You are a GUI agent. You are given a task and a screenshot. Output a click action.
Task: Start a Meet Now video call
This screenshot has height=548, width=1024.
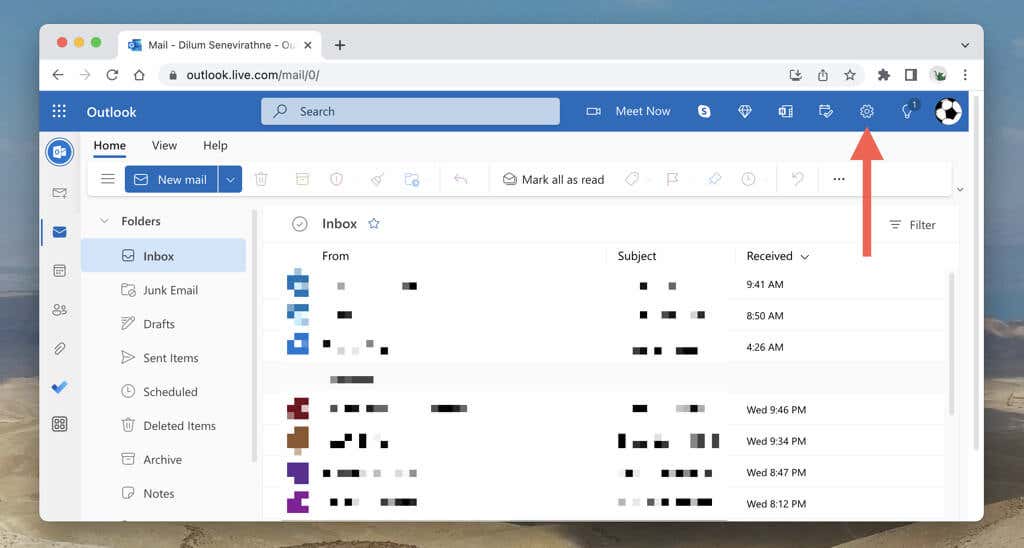628,112
